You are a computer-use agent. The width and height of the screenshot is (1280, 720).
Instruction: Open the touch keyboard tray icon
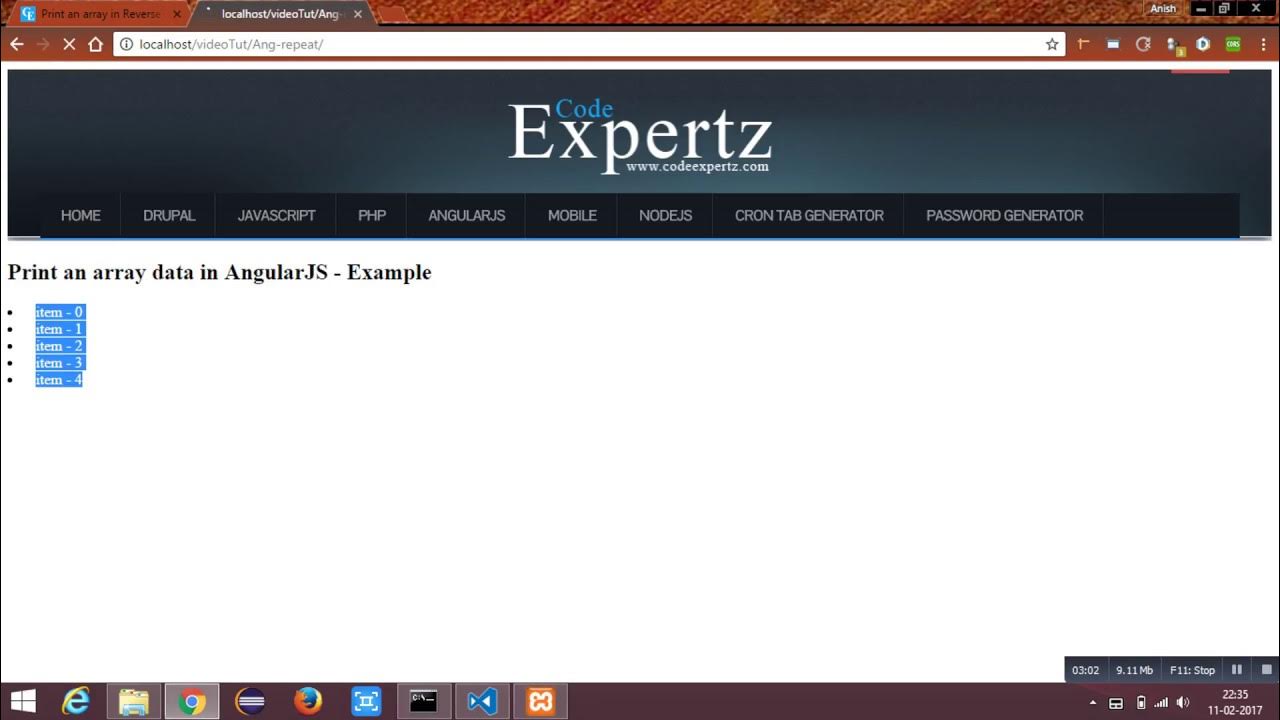[x=1116, y=702]
